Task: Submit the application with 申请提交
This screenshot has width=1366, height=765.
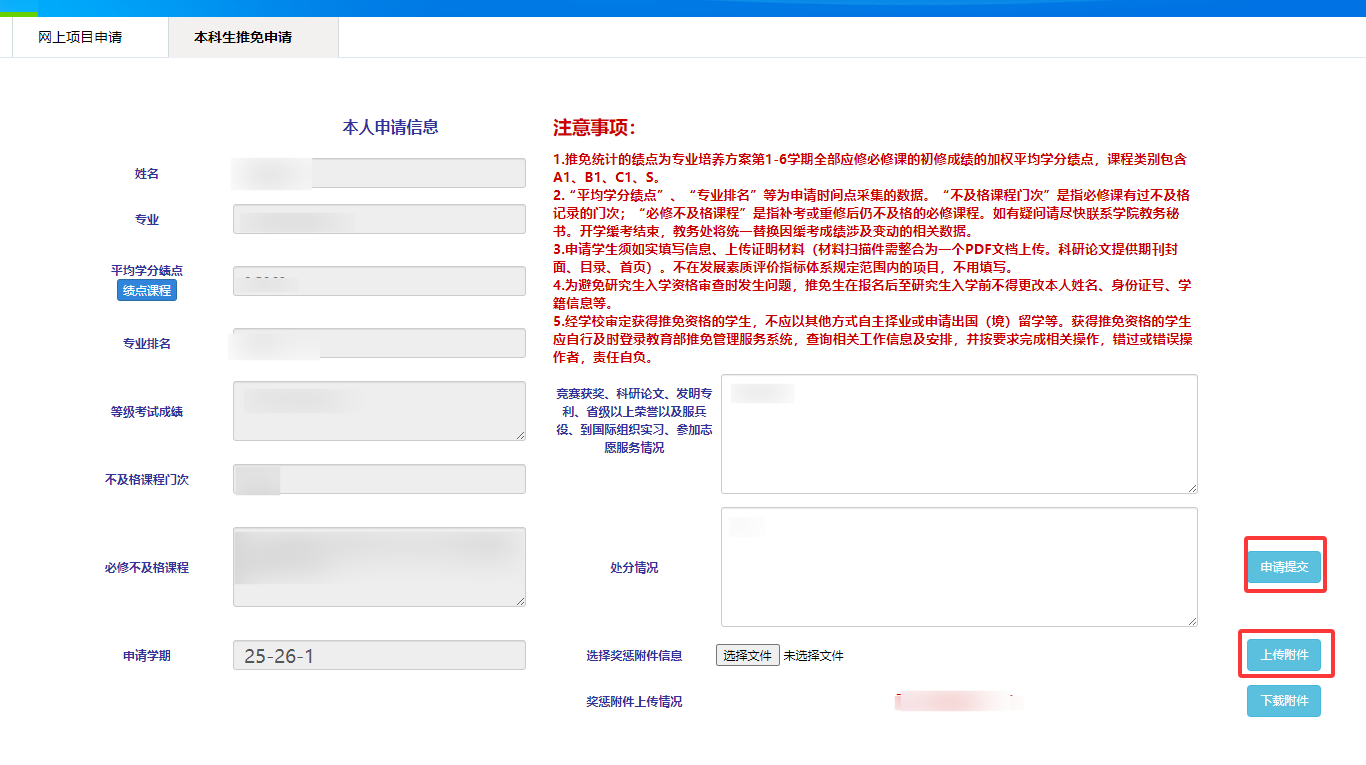Action: [1284, 567]
